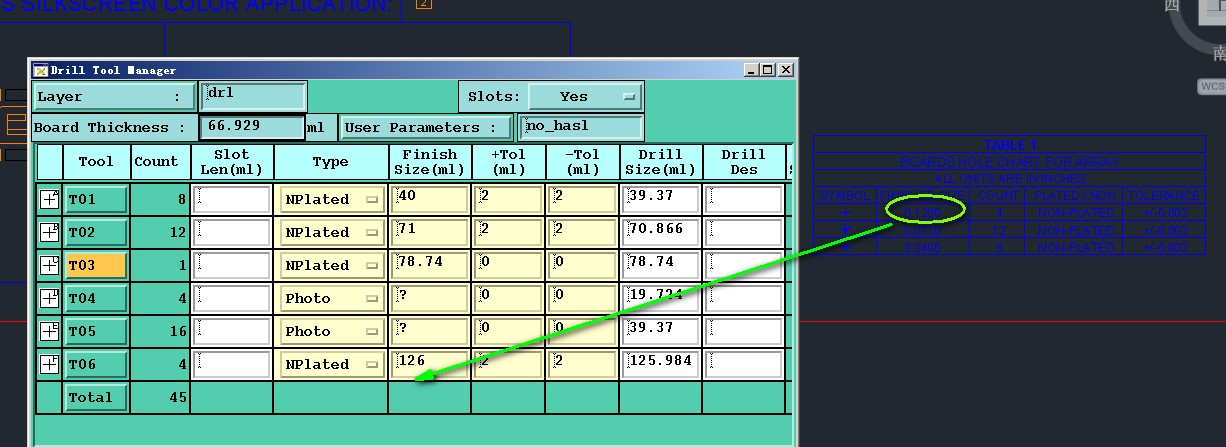1226x447 pixels.
Task: Open the Type dropdown for T06
Action: click(330, 364)
